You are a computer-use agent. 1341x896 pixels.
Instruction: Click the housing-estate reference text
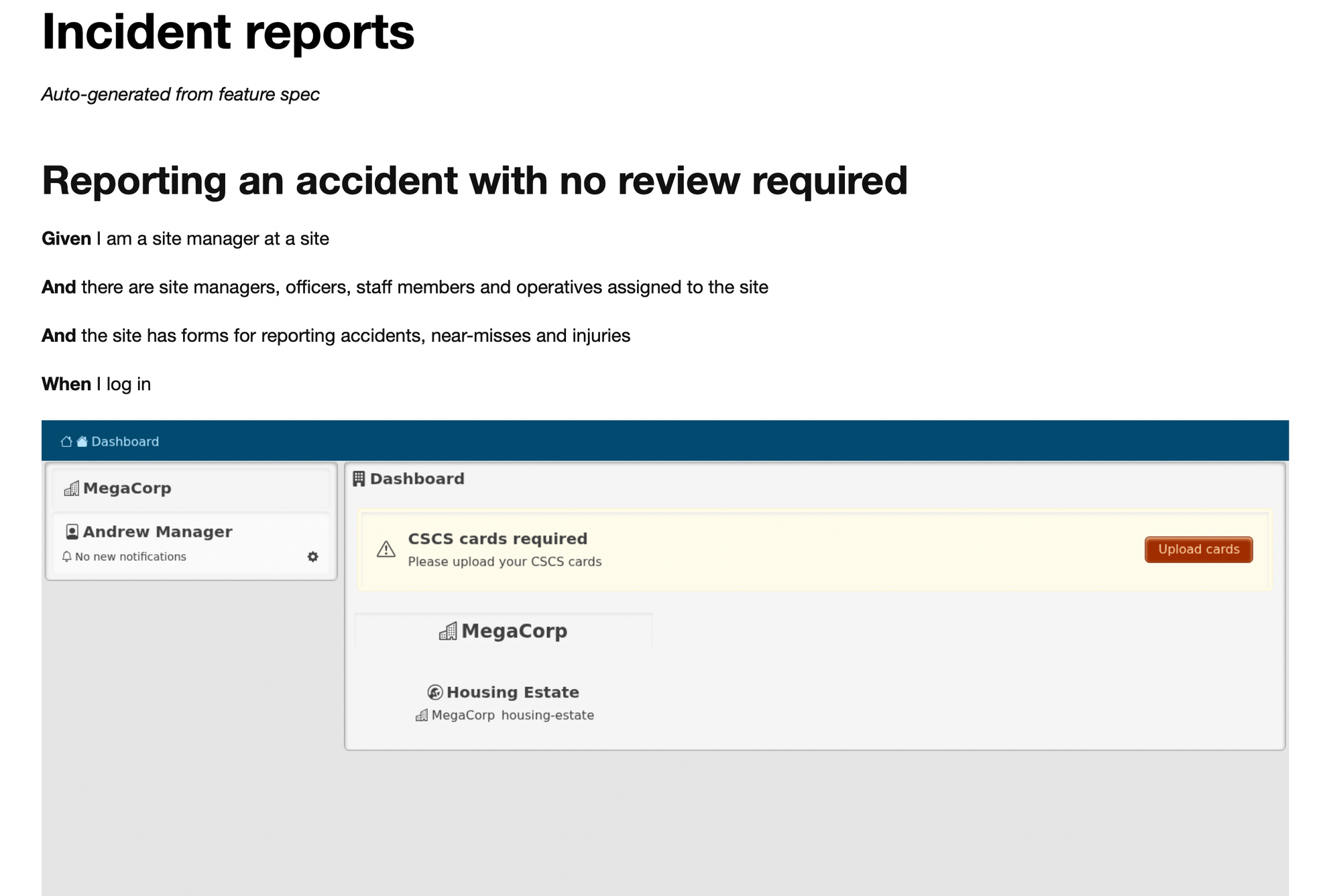[x=547, y=715]
